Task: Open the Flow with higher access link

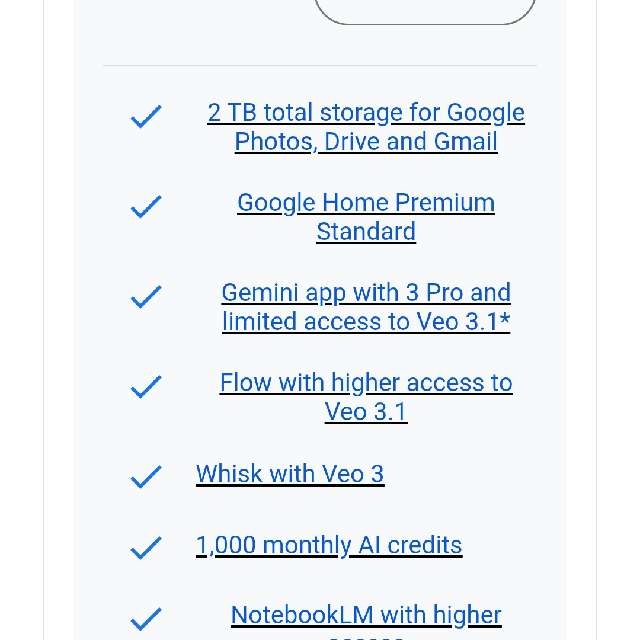Action: tap(366, 383)
